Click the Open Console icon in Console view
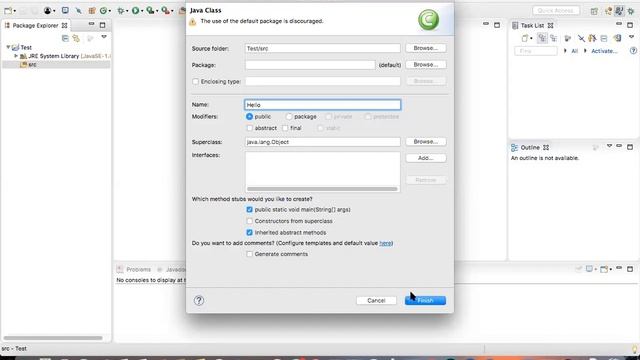Image resolution: width=640 pixels, height=360 pixels. coord(604,269)
